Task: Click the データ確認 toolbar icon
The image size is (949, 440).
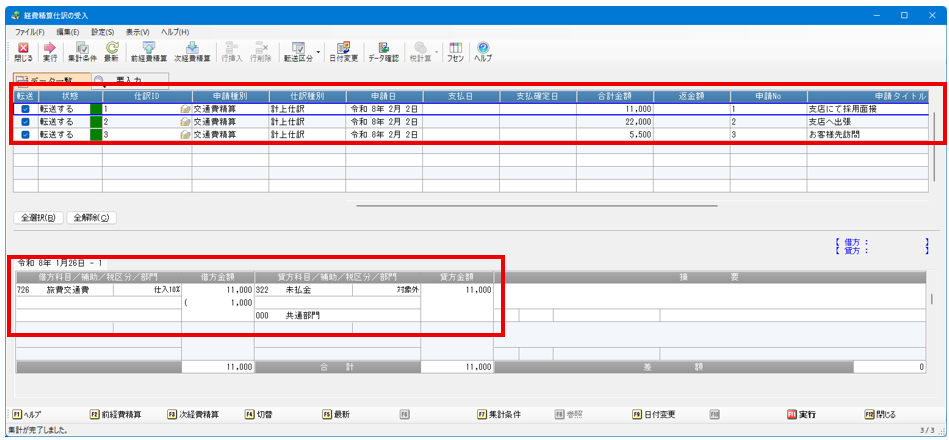Action: coord(383,52)
